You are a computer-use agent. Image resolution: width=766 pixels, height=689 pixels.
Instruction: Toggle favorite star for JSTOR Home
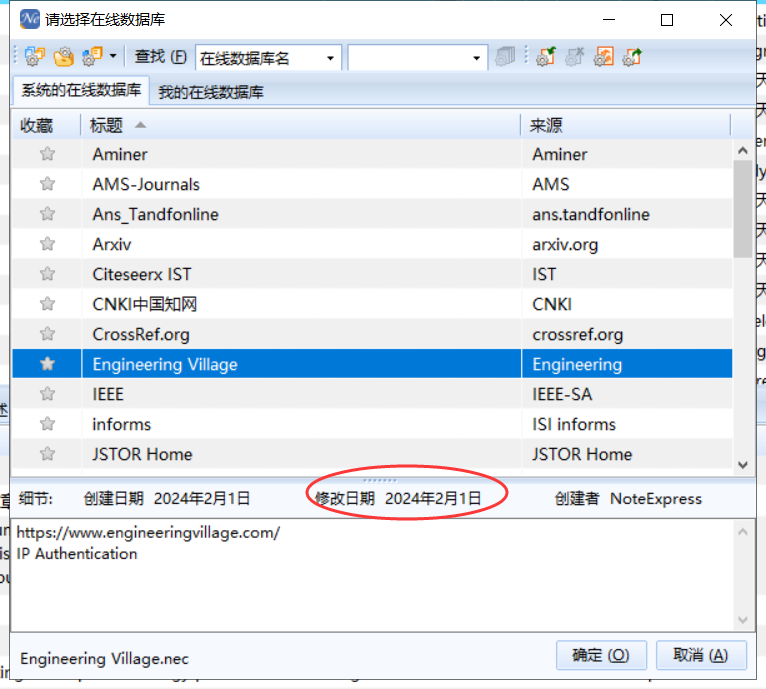pos(47,454)
